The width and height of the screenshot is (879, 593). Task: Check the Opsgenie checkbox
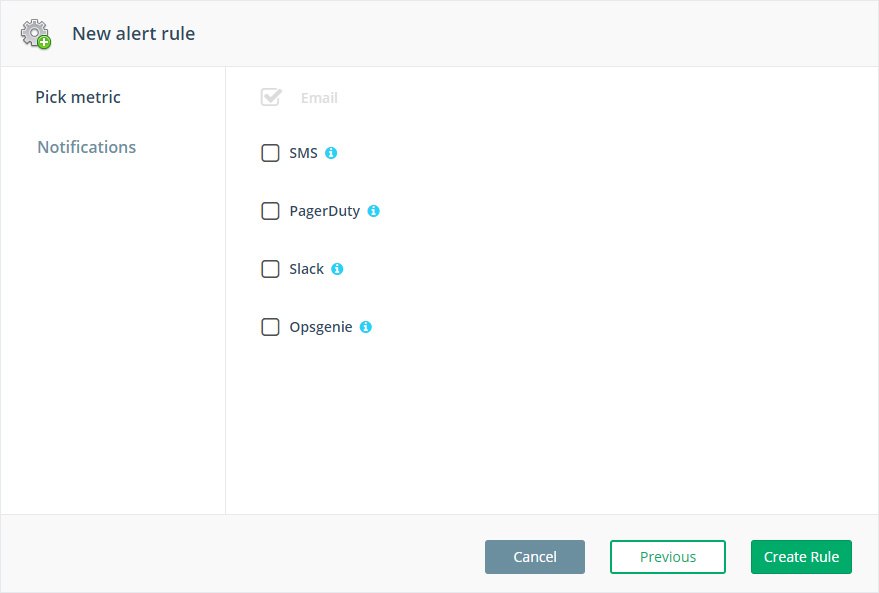click(x=270, y=327)
